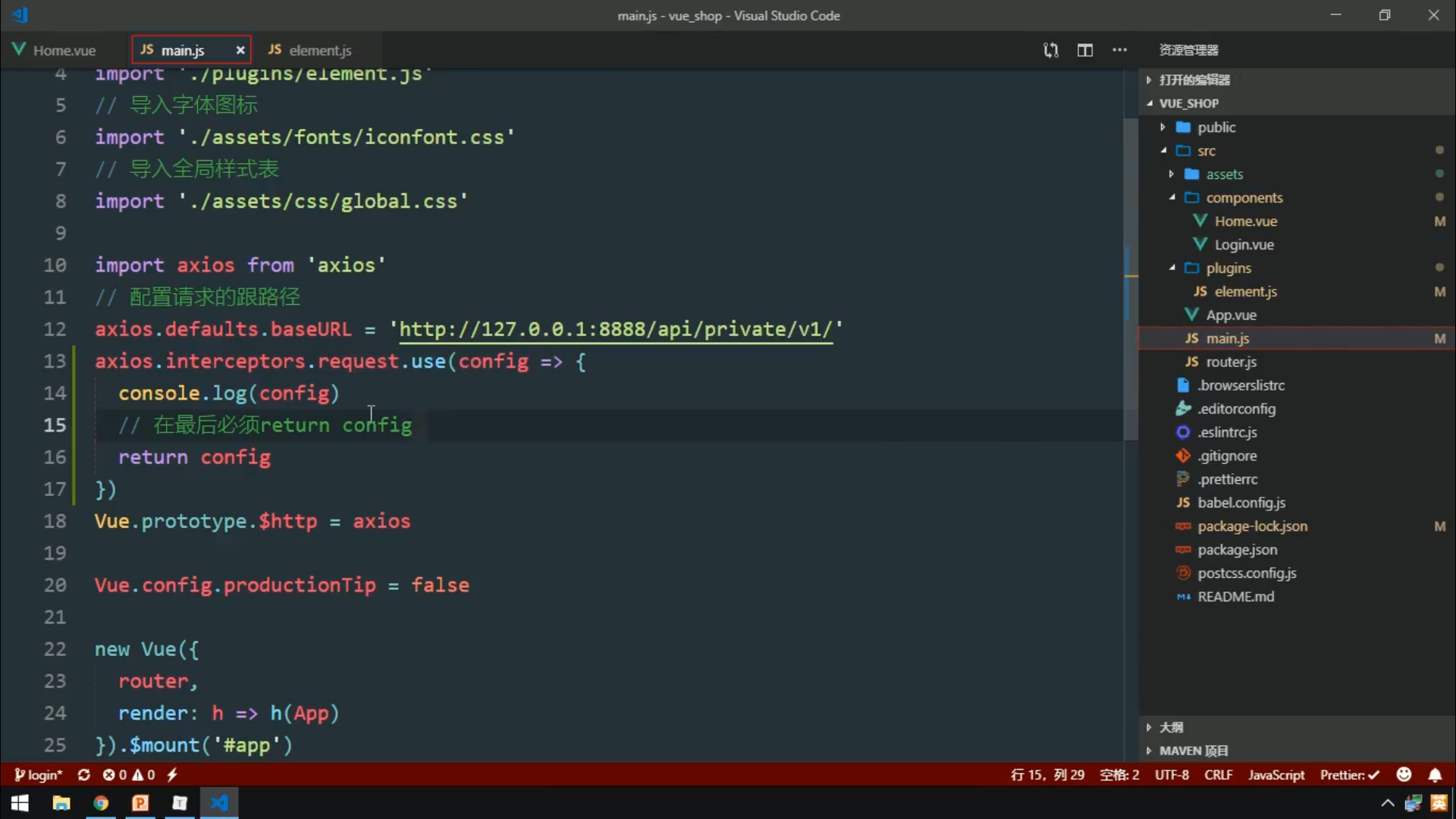The height and width of the screenshot is (819, 1456).
Task: Click the input method tray icon
Action: click(1439, 803)
